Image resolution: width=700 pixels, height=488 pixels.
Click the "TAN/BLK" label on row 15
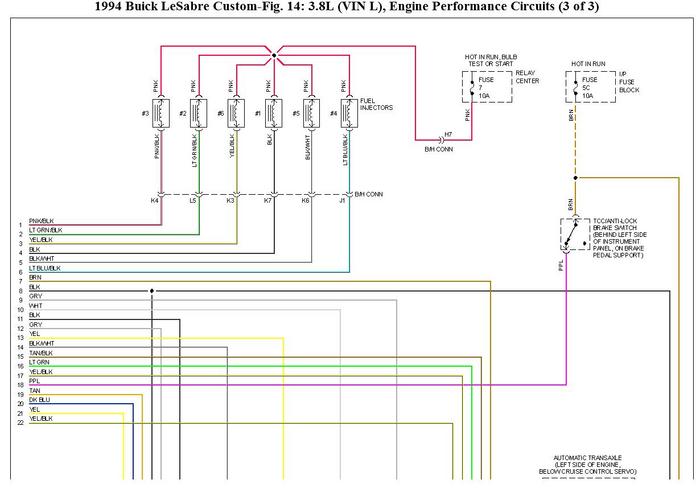point(41,353)
